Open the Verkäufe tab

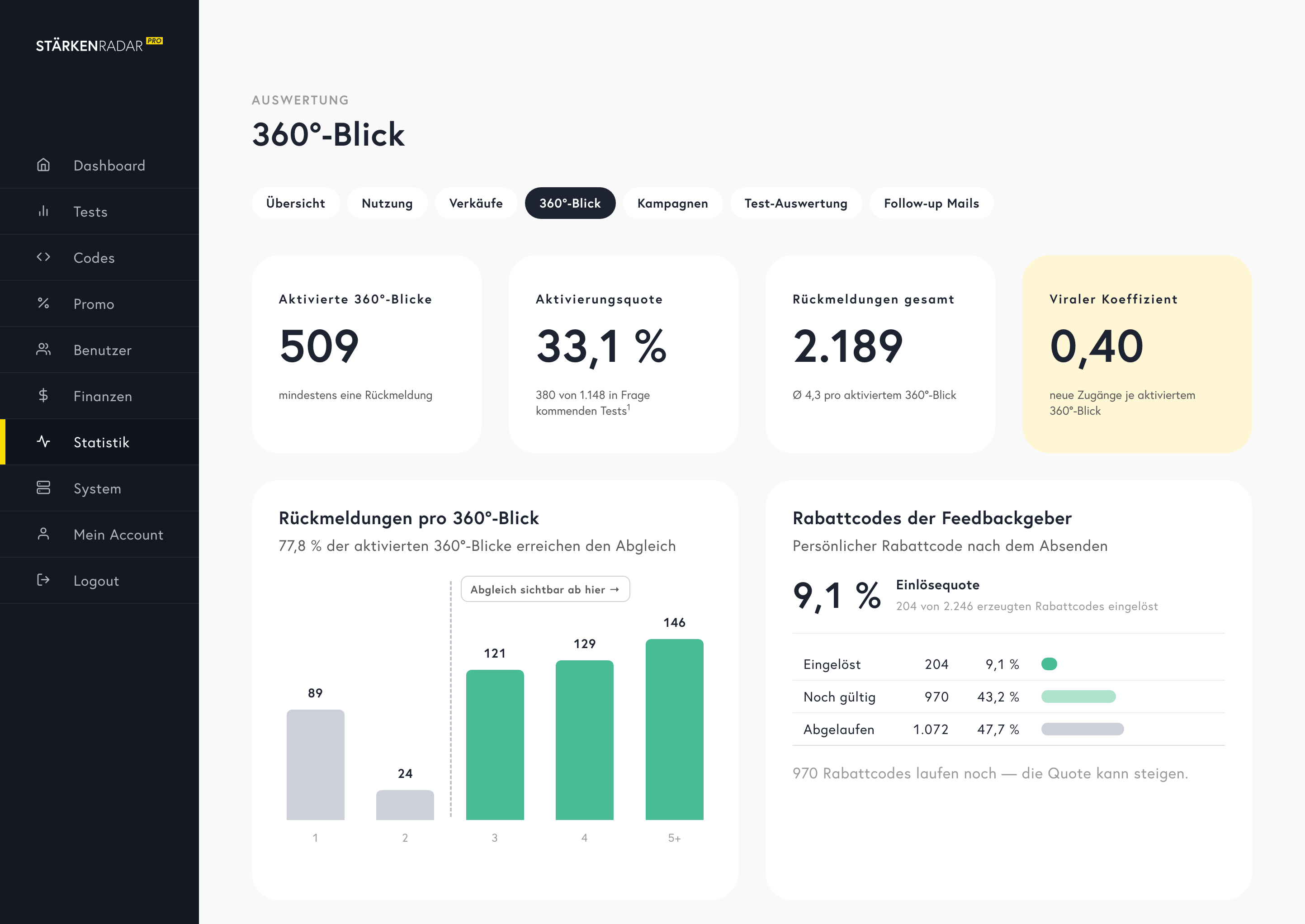click(476, 203)
